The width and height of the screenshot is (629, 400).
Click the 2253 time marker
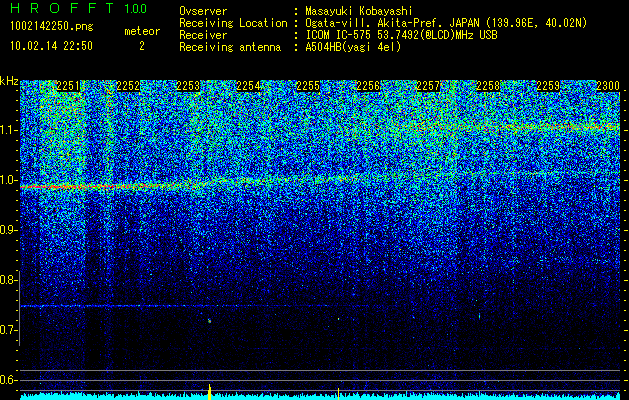click(188, 86)
